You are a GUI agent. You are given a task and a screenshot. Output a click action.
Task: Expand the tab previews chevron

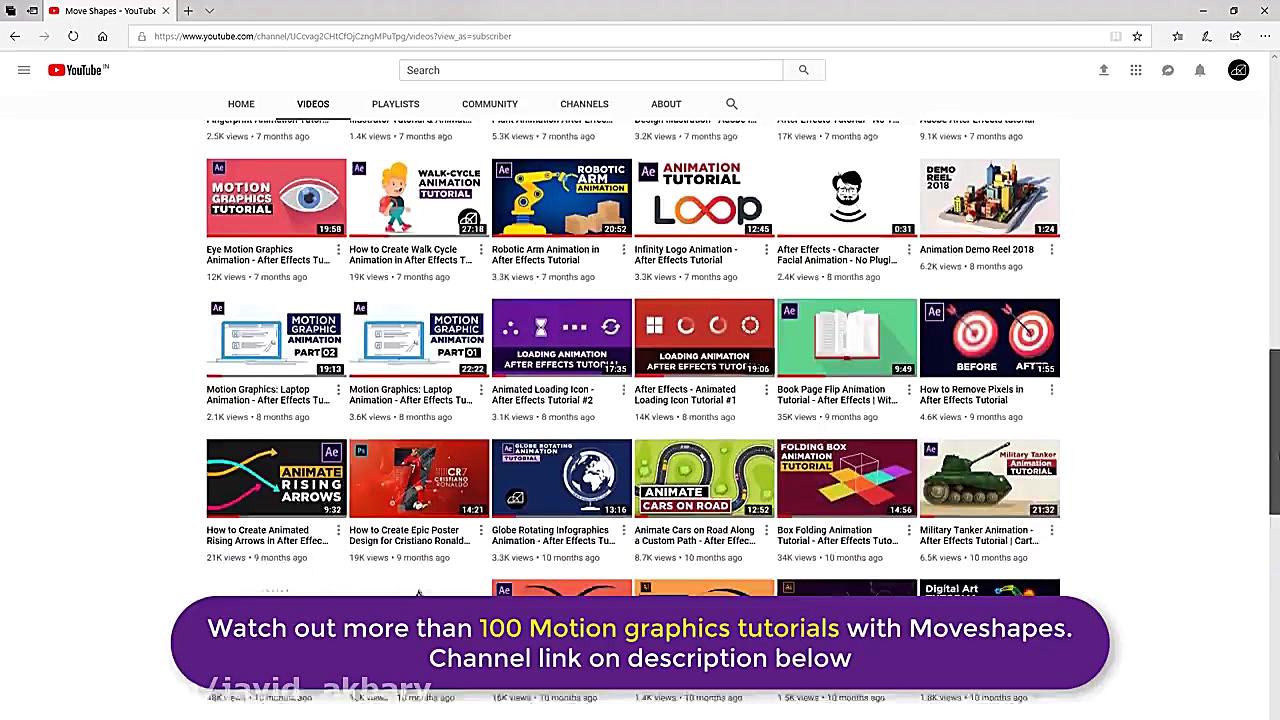click(x=209, y=11)
